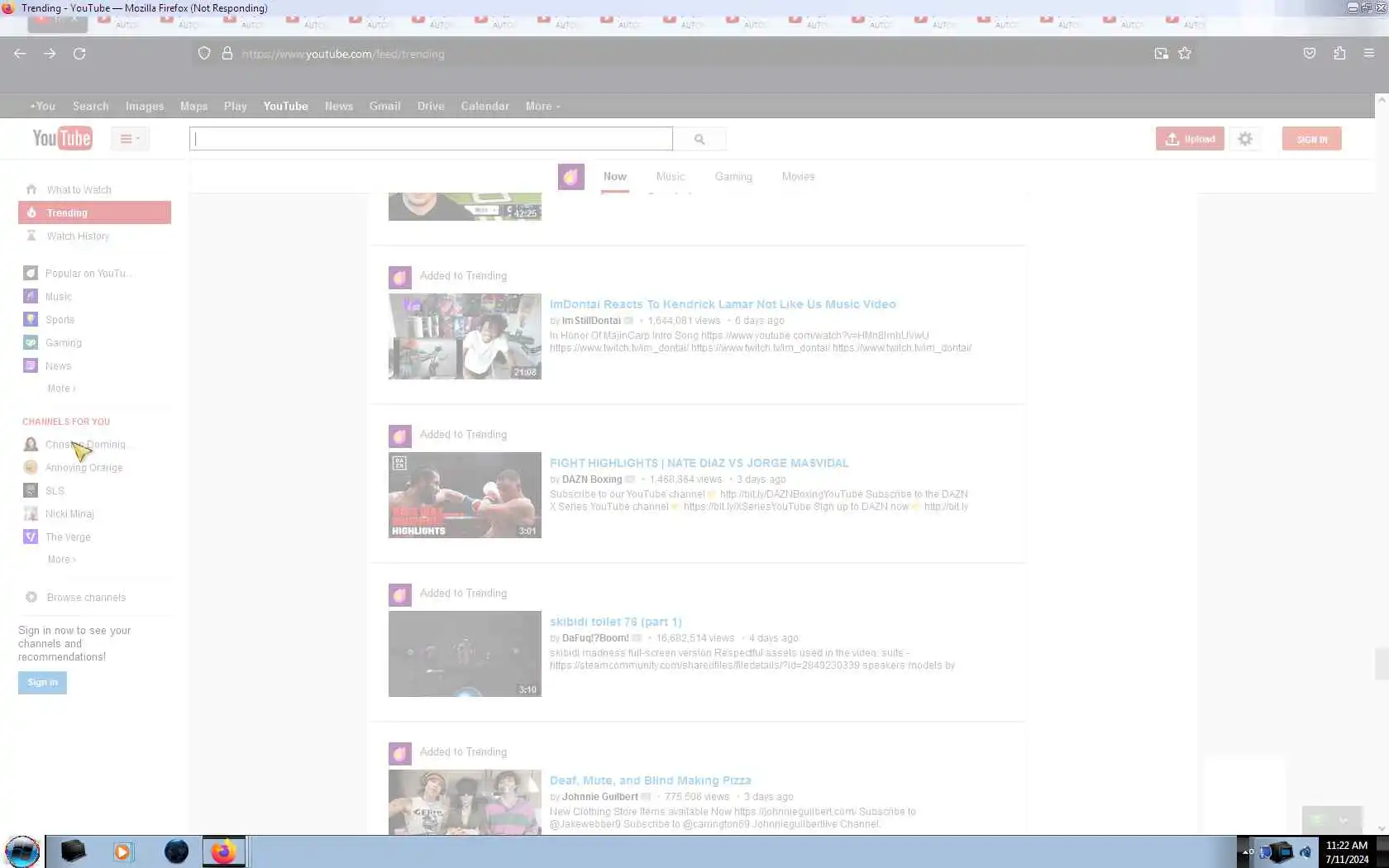Open the Windows Start button
1389x868 pixels.
point(22,851)
